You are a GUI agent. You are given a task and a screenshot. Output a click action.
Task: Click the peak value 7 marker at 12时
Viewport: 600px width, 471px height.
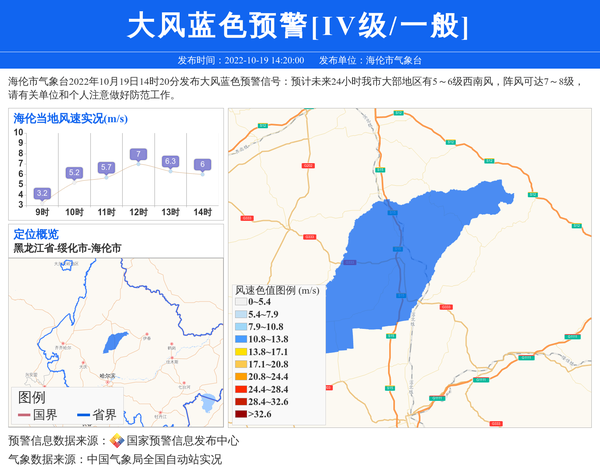click(138, 154)
